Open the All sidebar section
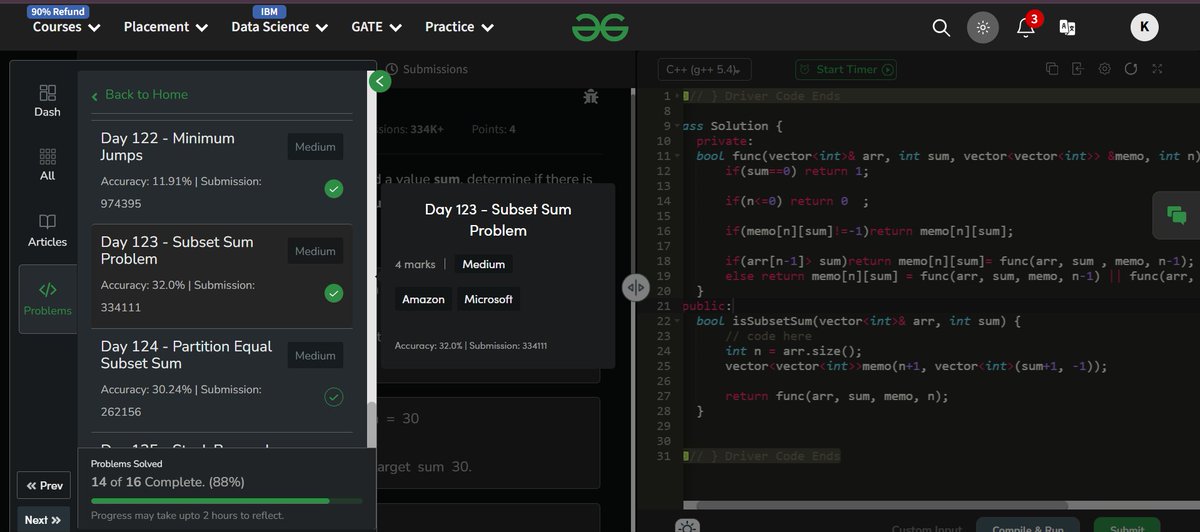The image size is (1200, 532). point(47,165)
